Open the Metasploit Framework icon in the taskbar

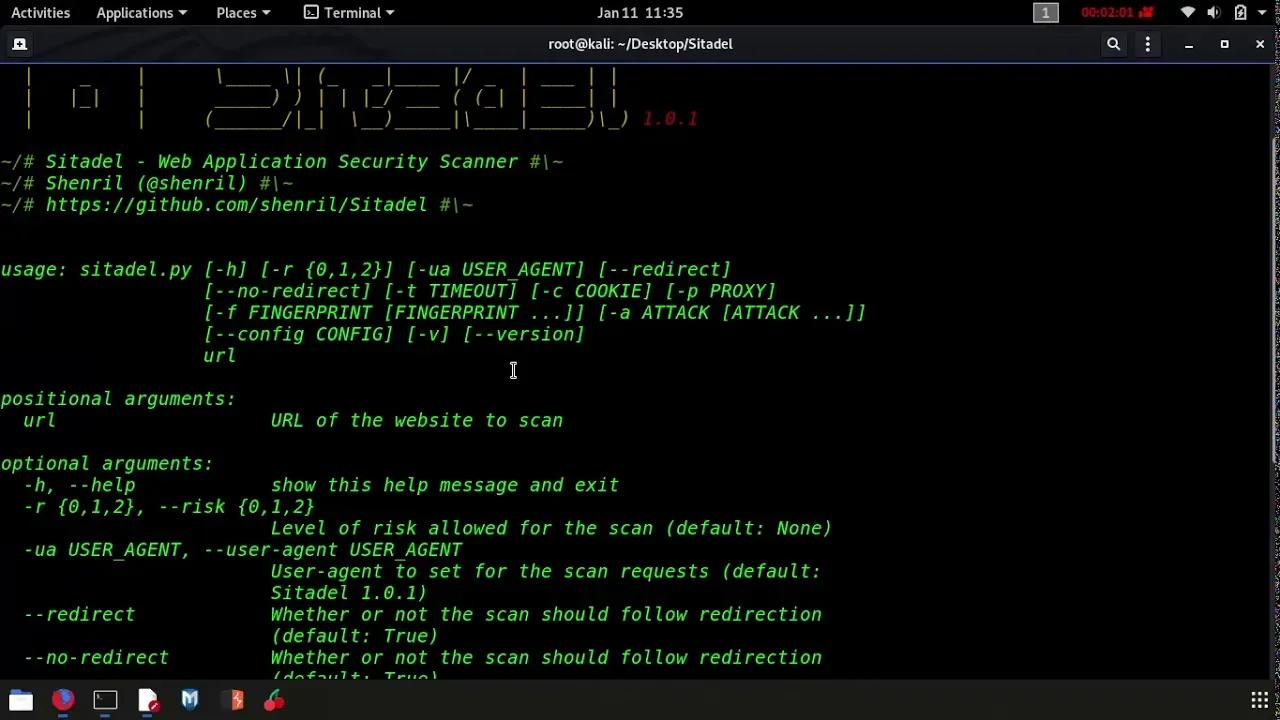(190, 700)
